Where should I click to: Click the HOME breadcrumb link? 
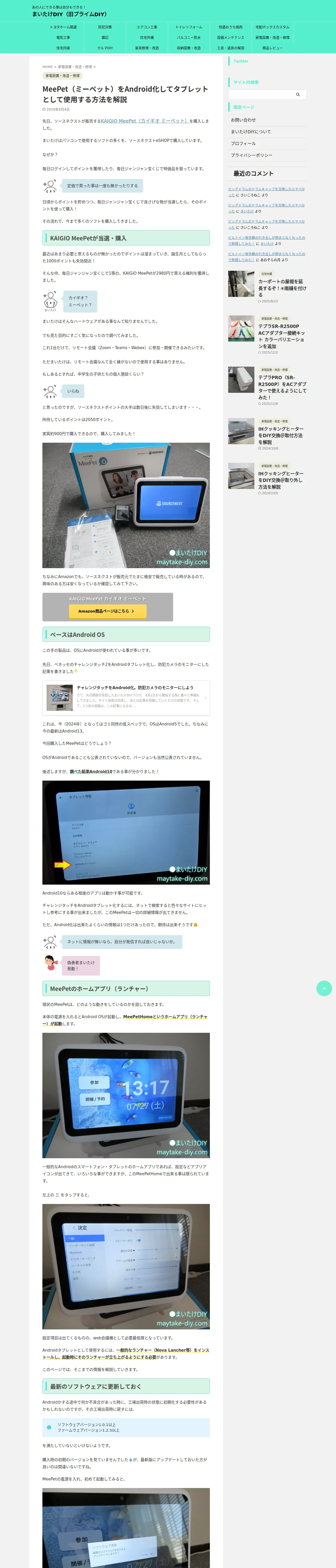point(48,67)
